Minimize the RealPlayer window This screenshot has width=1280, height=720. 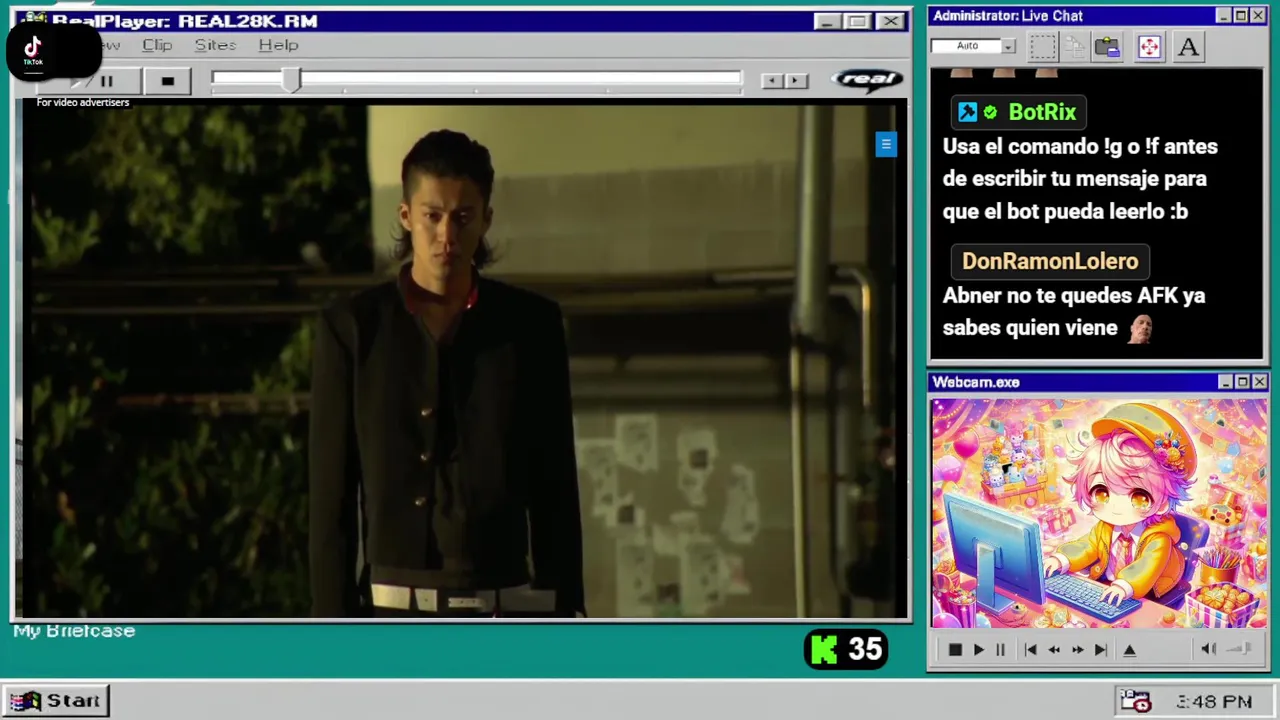[x=826, y=21]
